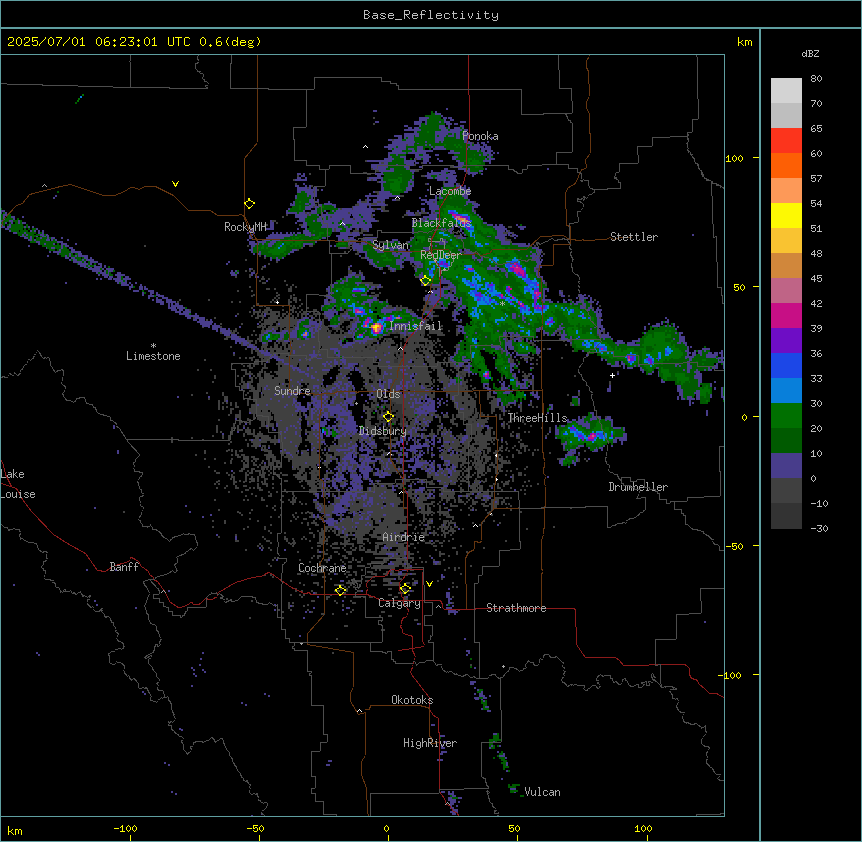862x842 pixels.
Task: Click the Base_Reflectivity title text
Action: [x=431, y=15]
